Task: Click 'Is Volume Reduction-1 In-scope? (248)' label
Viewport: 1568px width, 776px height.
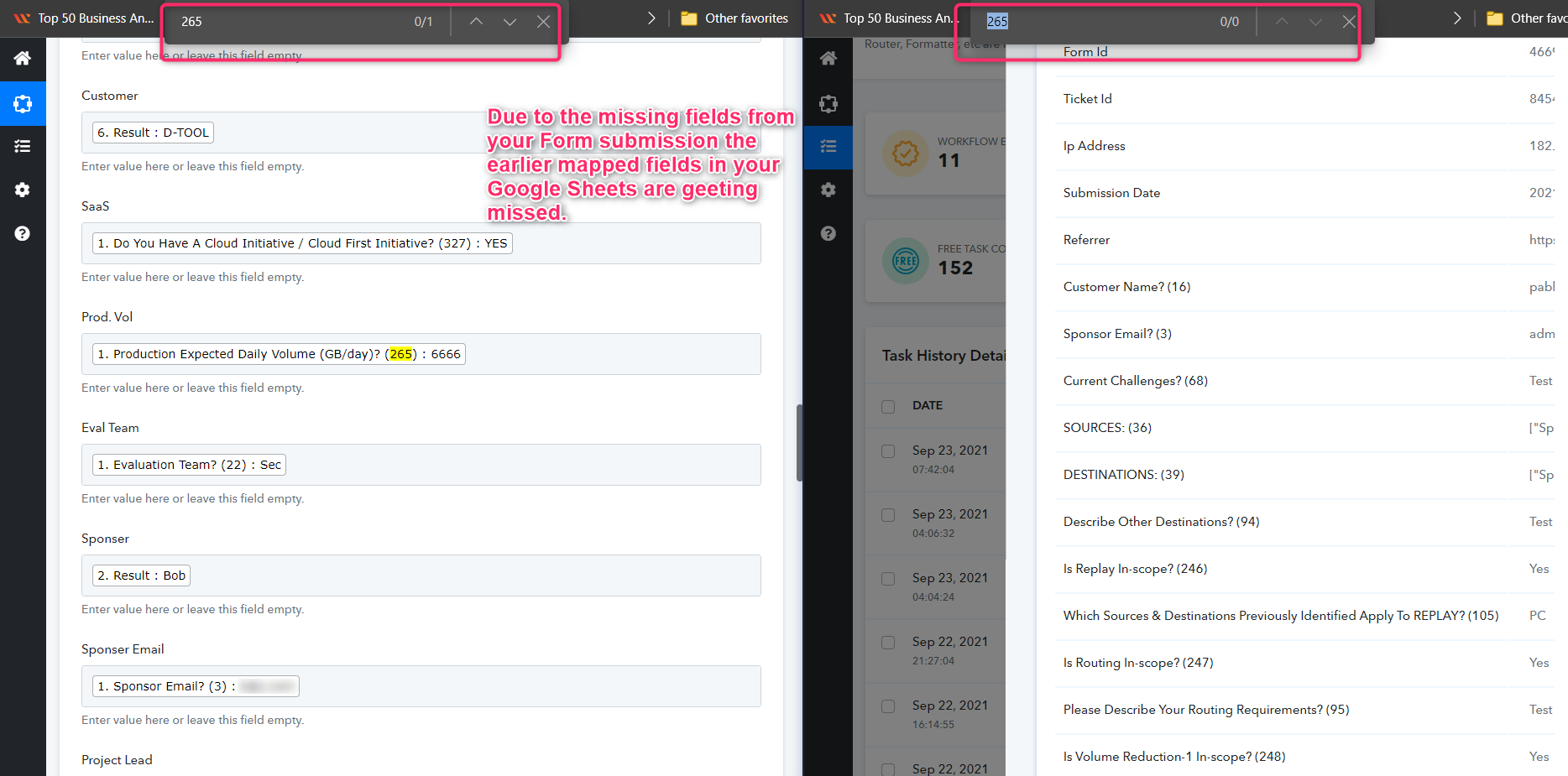Action: [x=1174, y=757]
